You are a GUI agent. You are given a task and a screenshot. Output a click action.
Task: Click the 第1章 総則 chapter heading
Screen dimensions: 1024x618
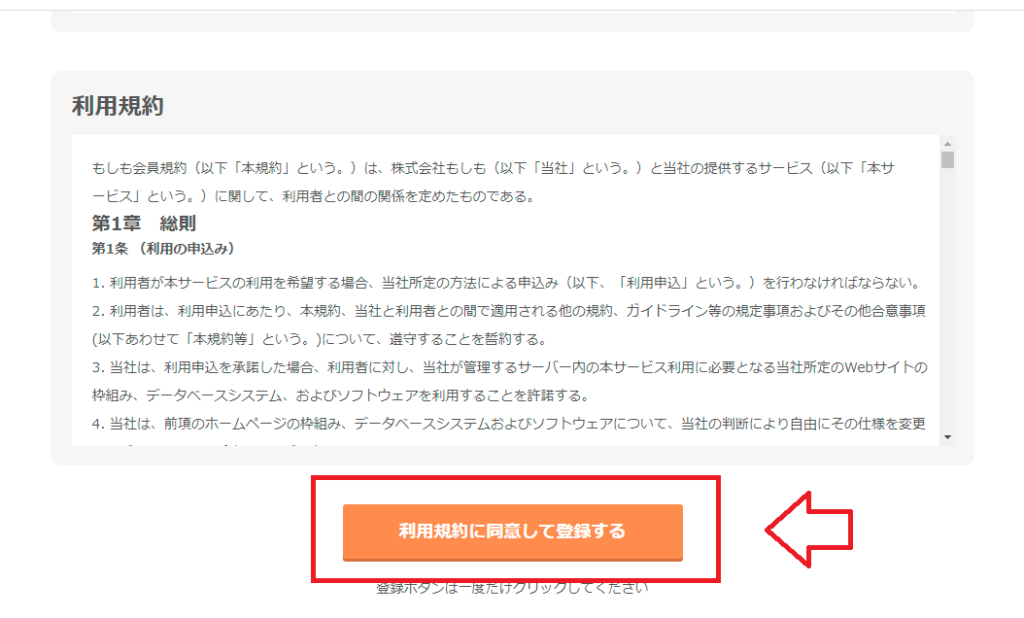[x=144, y=223]
